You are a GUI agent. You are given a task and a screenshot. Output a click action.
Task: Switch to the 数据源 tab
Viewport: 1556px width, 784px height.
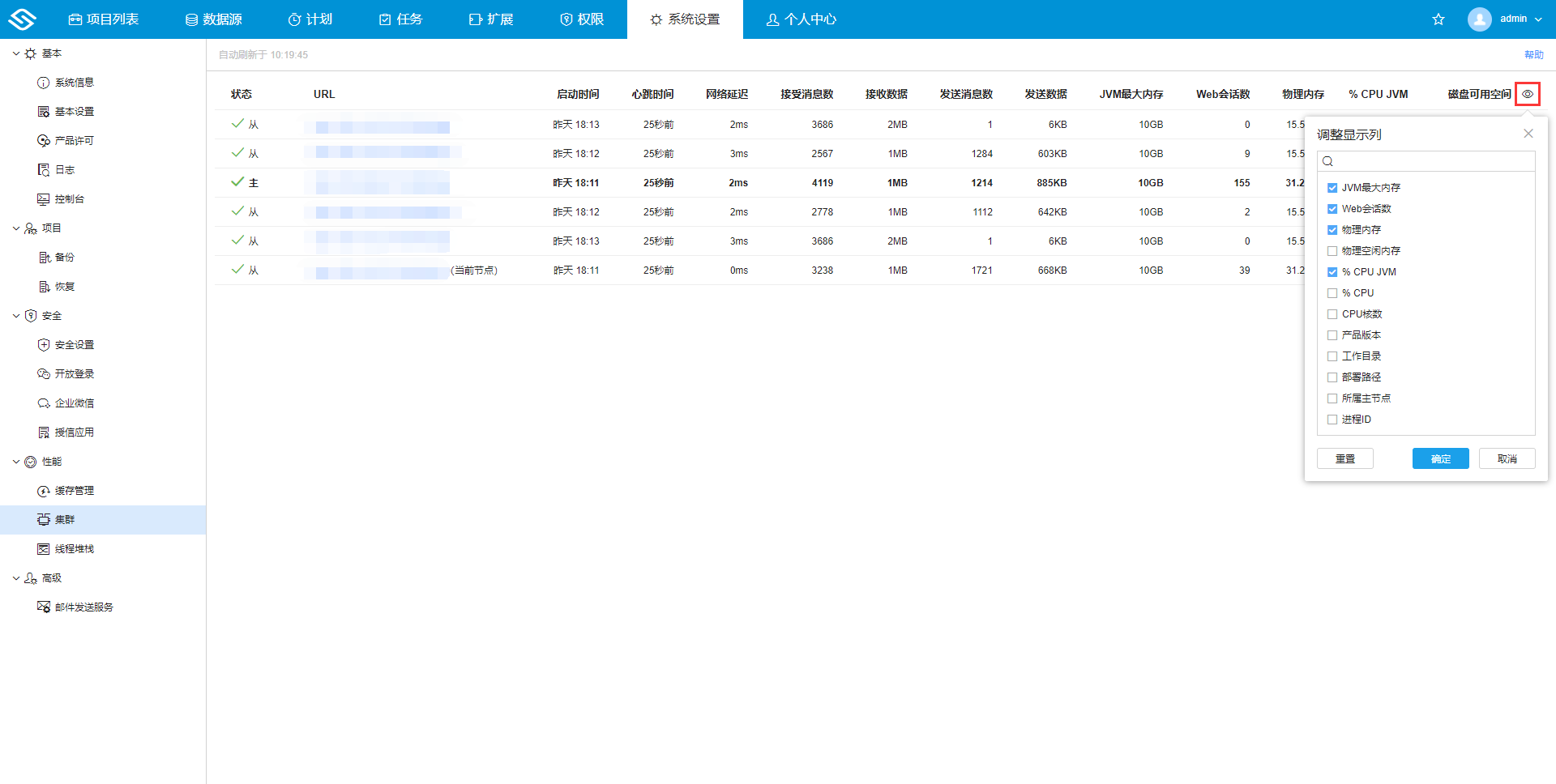tap(214, 19)
